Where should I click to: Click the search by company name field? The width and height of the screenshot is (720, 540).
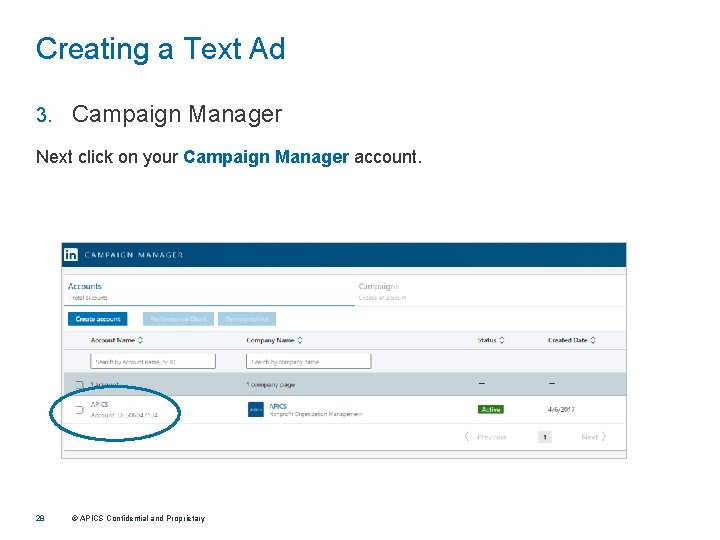click(308, 361)
